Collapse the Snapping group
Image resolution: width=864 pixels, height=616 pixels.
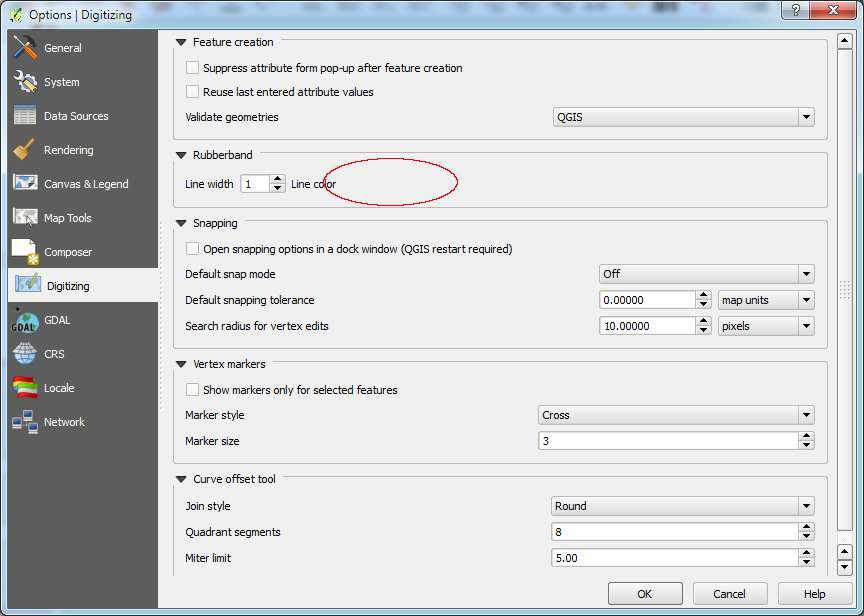tap(181, 224)
